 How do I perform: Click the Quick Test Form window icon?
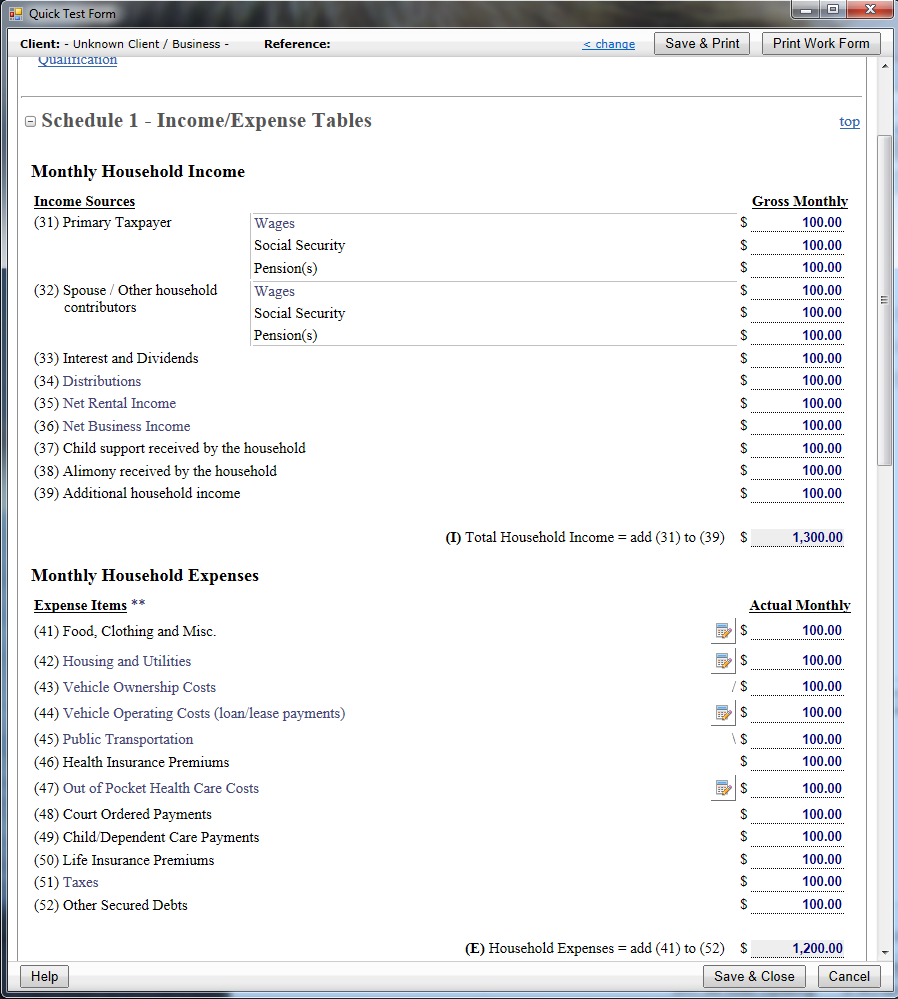pos(16,13)
